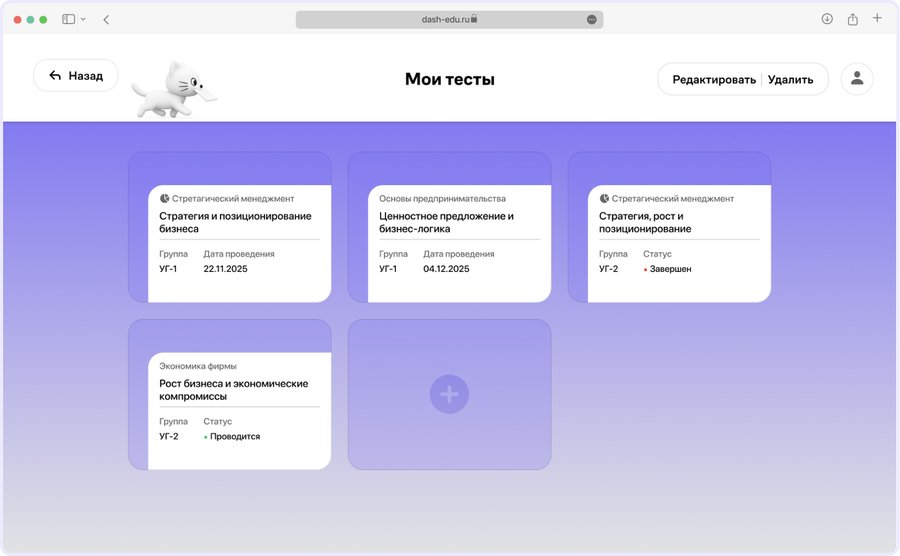Screen dimensions: 900x556
Task: Click Основы предпринимательства subject label
Action: point(442,199)
